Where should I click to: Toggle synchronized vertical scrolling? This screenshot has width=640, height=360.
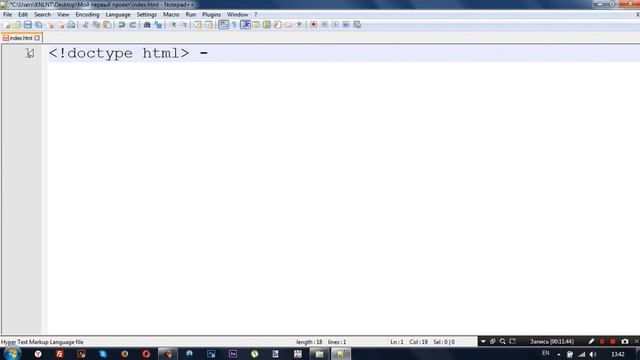click(x=198, y=25)
